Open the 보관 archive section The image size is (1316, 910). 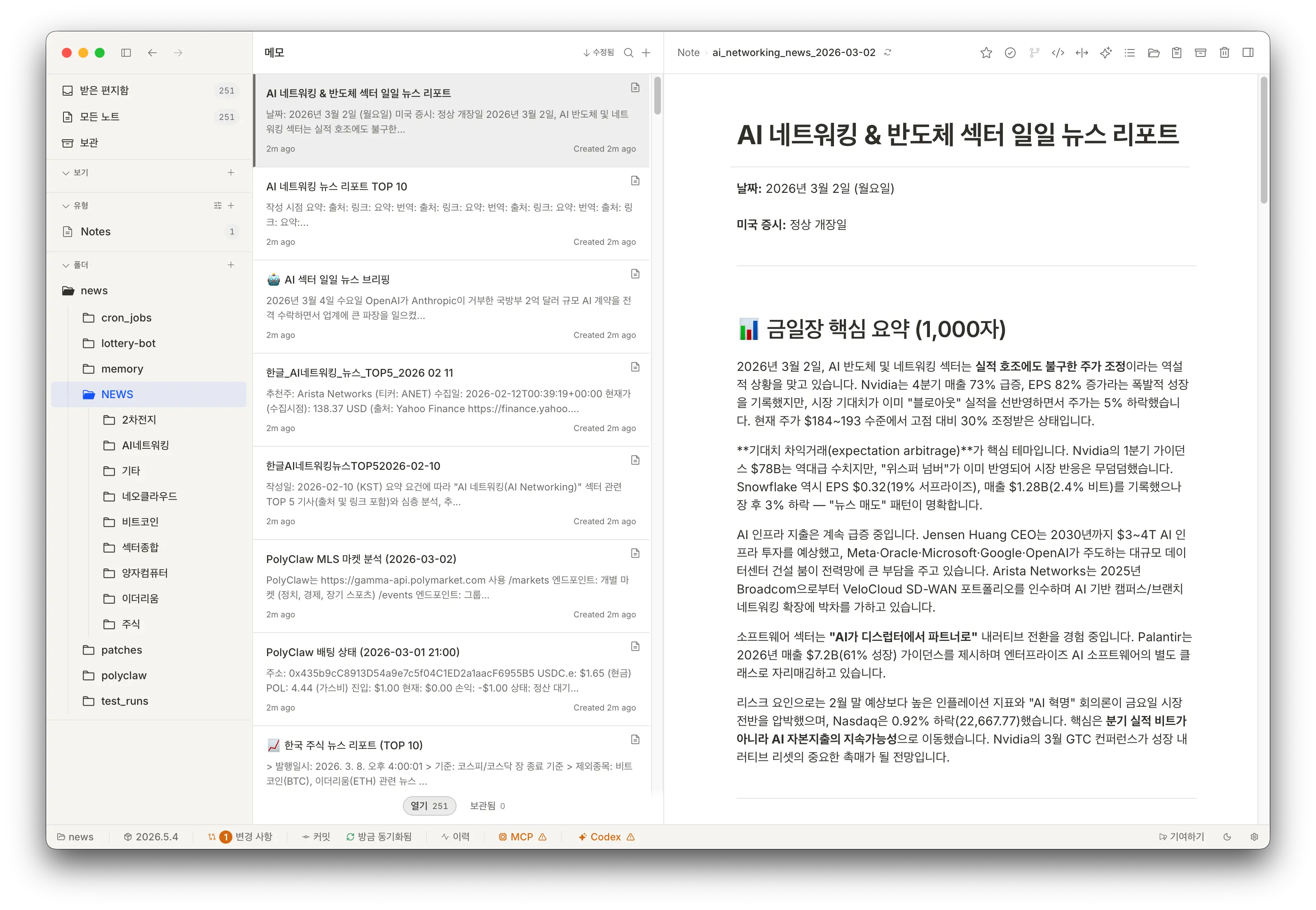[x=149, y=143]
